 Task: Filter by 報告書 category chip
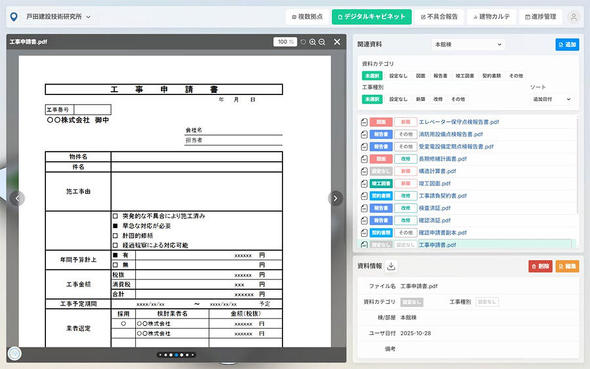click(x=440, y=76)
